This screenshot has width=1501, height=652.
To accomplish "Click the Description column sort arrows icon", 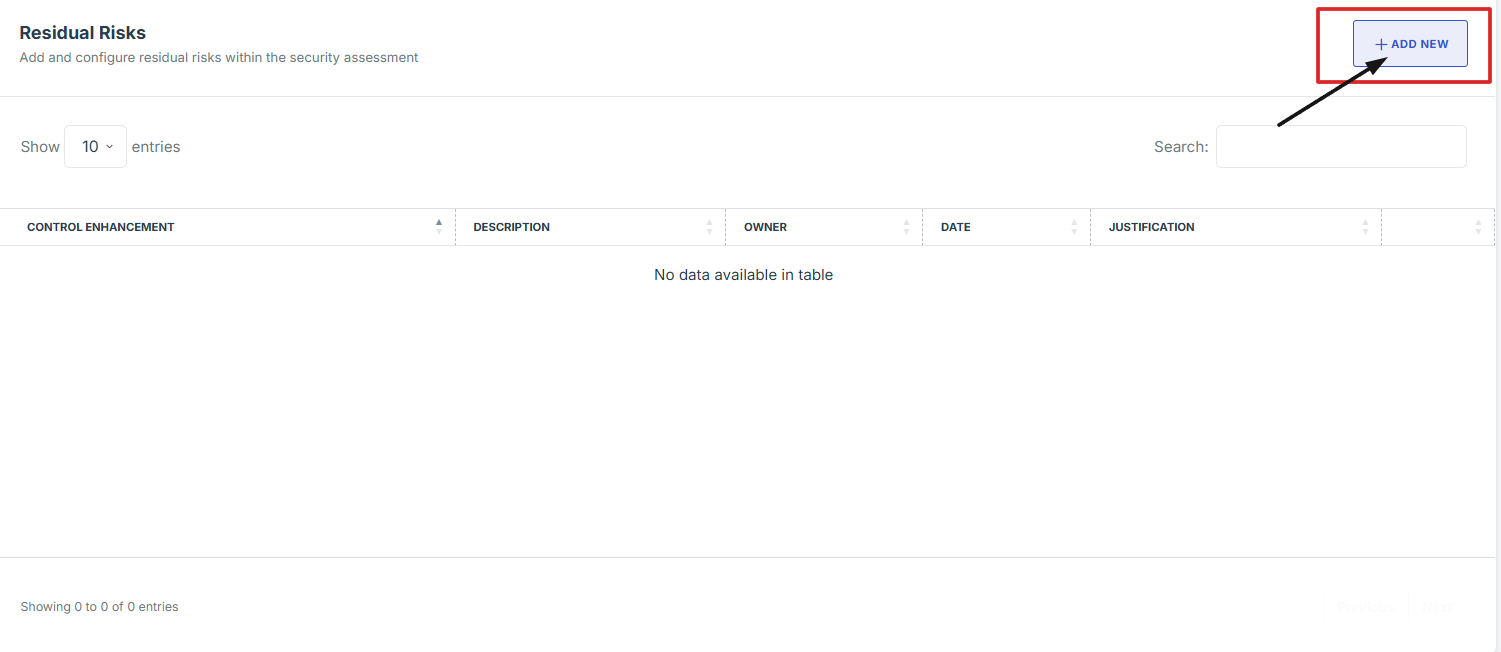I will 709,227.
